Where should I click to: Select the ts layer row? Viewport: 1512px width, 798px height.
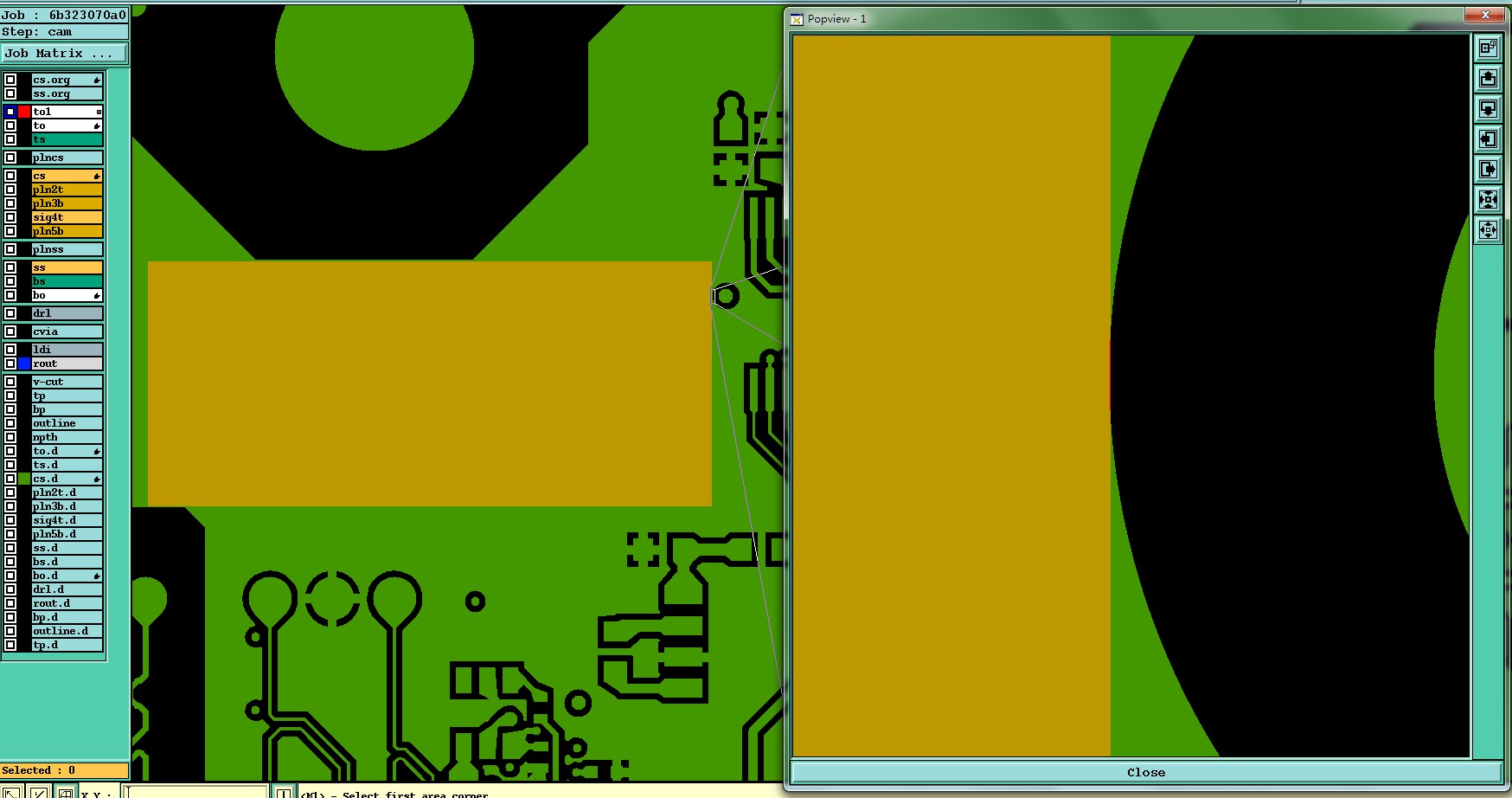click(67, 139)
